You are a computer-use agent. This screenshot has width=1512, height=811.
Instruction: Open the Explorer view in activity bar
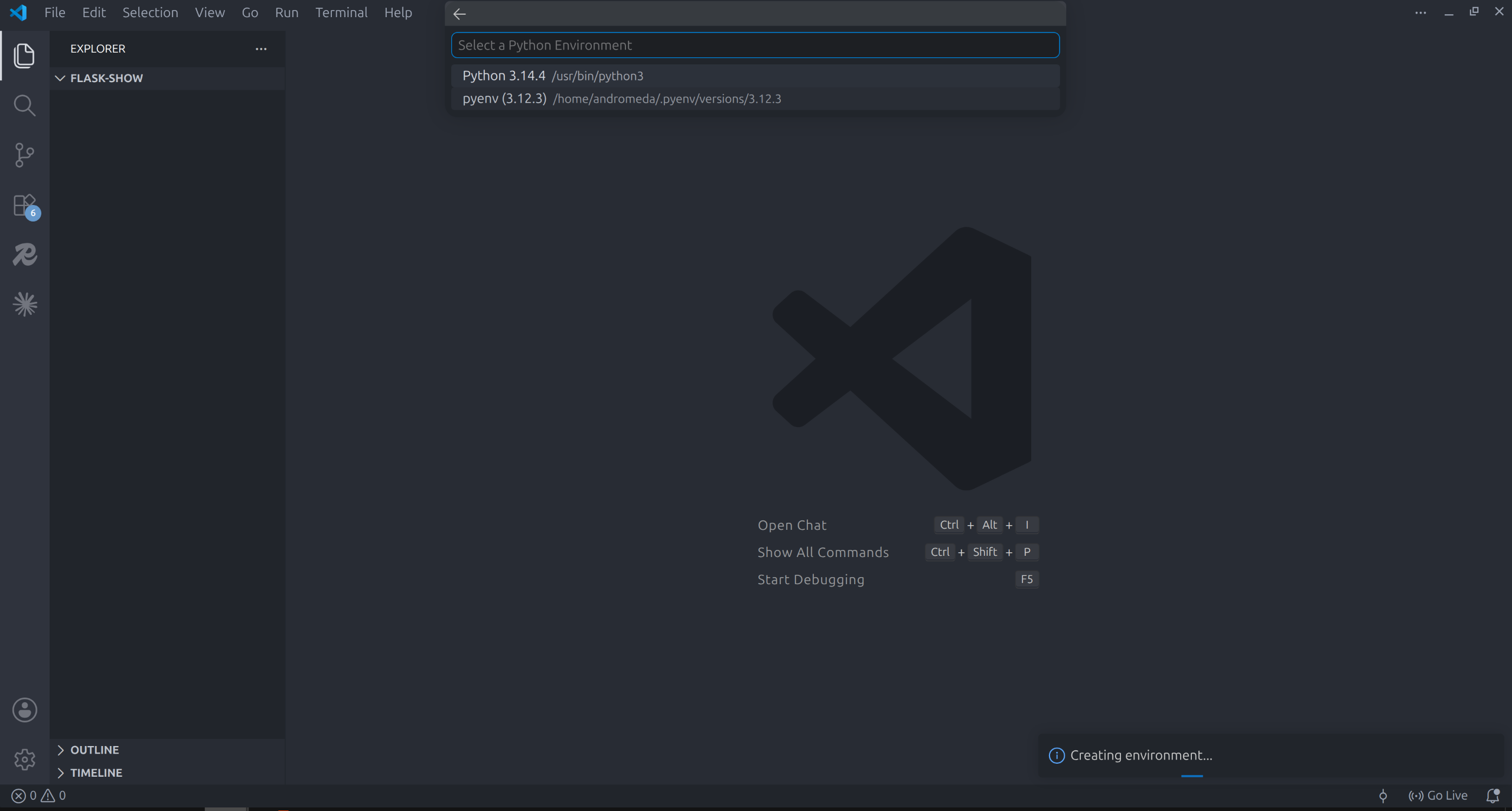click(24, 56)
